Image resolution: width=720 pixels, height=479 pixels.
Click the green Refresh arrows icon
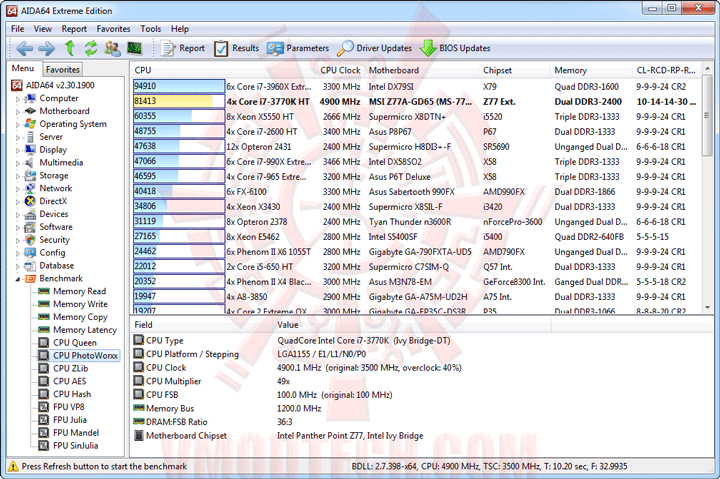tap(91, 48)
